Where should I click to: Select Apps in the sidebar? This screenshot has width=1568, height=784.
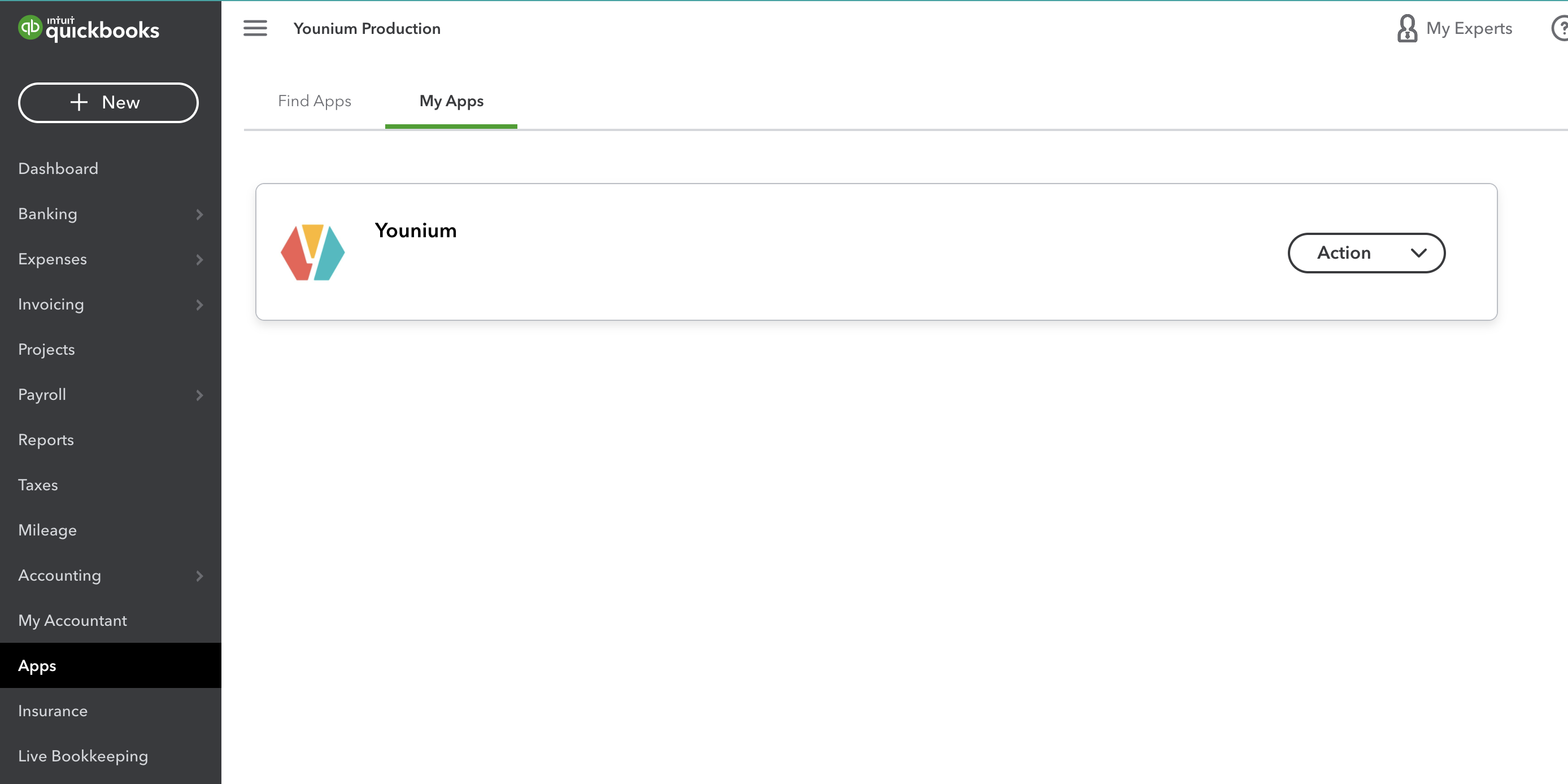click(x=110, y=665)
